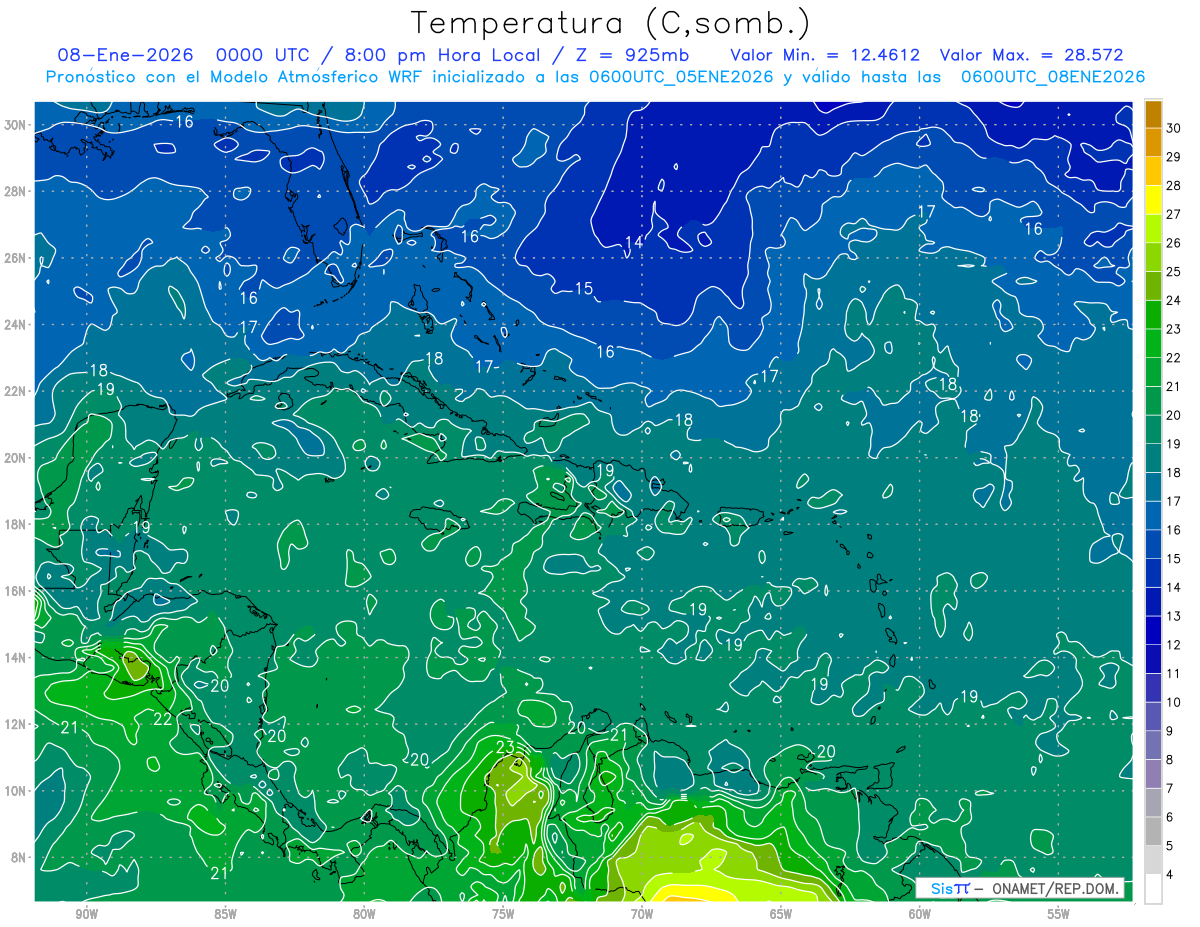Select initialization time '0600UTC_05ENE2026'

tap(680, 77)
